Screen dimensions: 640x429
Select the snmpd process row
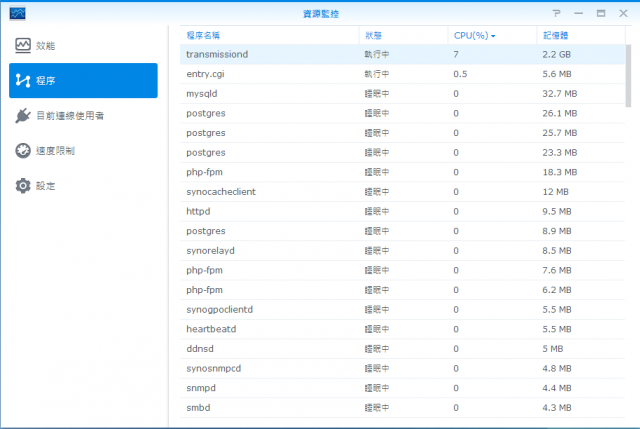click(402, 388)
